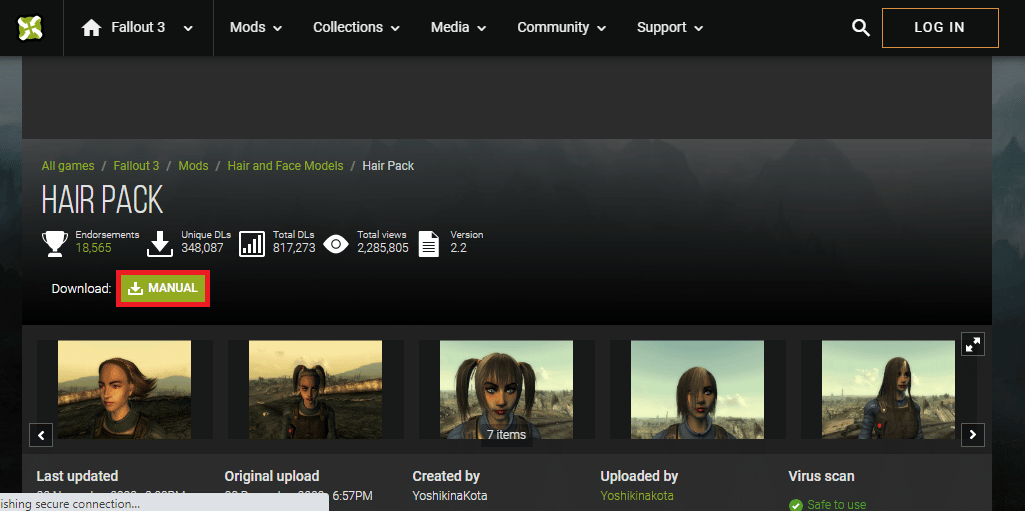This screenshot has width=1025, height=511.
Task: Go to Fallout 3 breadcrumb link
Action: pyautogui.click(x=136, y=166)
